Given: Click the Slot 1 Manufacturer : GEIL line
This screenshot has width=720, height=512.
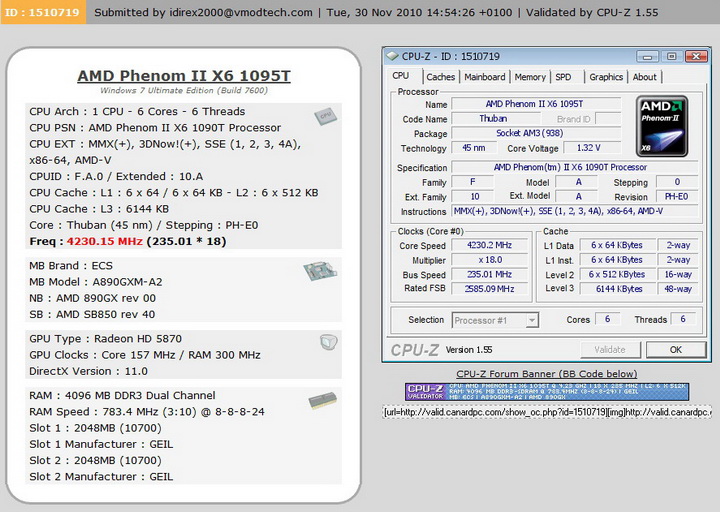Looking at the screenshot, I should [101, 444].
